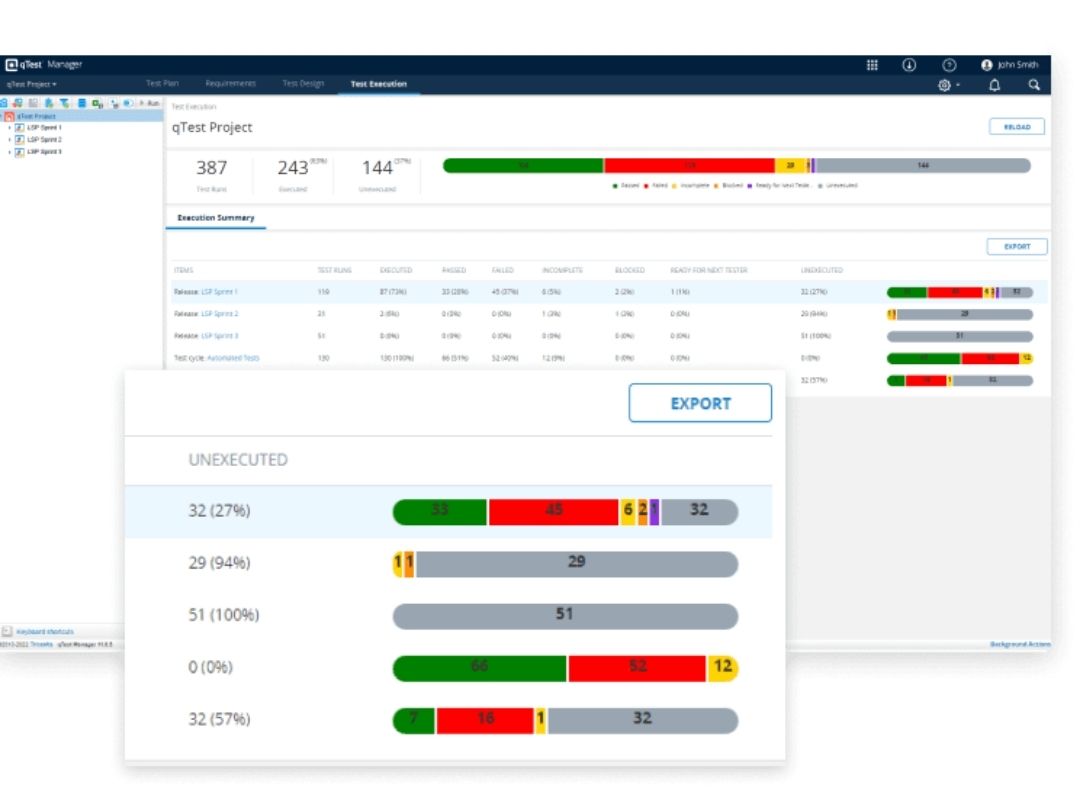Open the qTest Project dropdown in navbar
Screen dimensions: 1080x810
32,84
